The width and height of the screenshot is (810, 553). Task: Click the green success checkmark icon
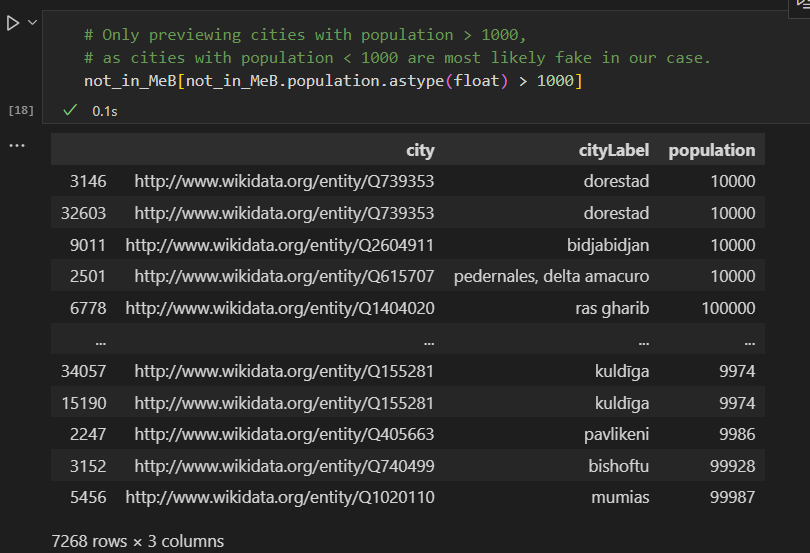point(70,110)
